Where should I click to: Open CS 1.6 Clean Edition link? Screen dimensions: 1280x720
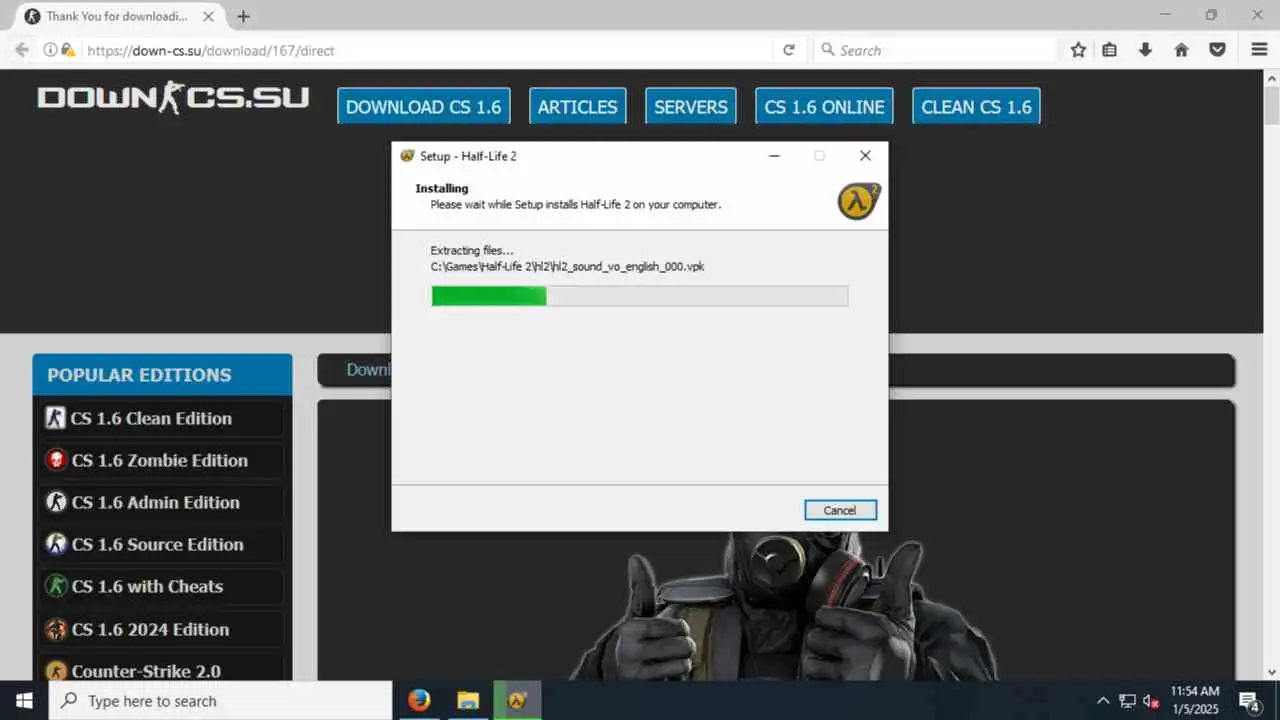pos(151,418)
